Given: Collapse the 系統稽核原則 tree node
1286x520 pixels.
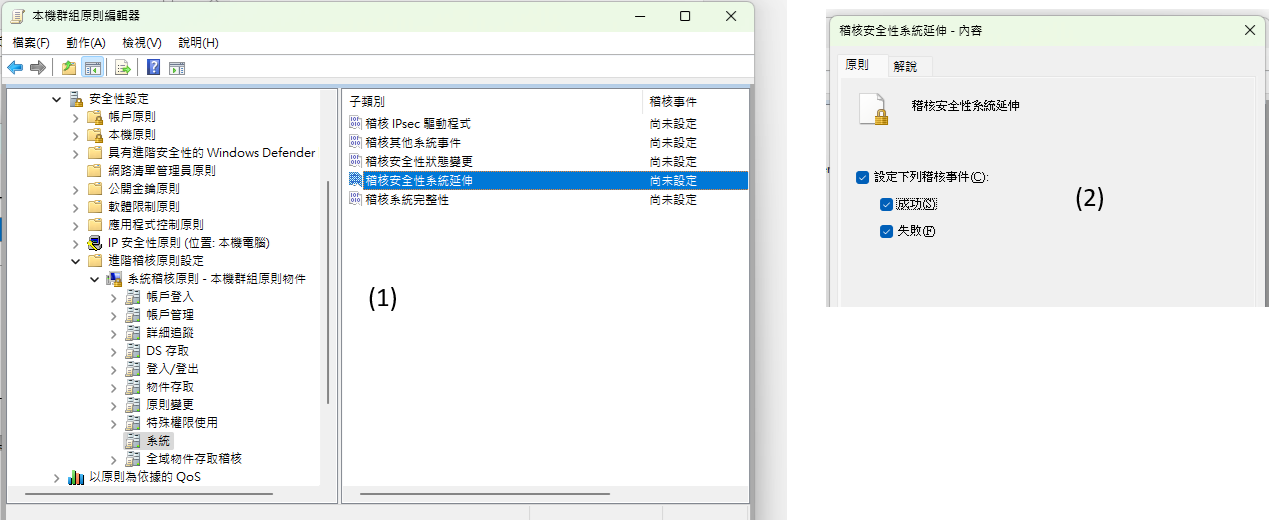Looking at the screenshot, I should click(94, 278).
